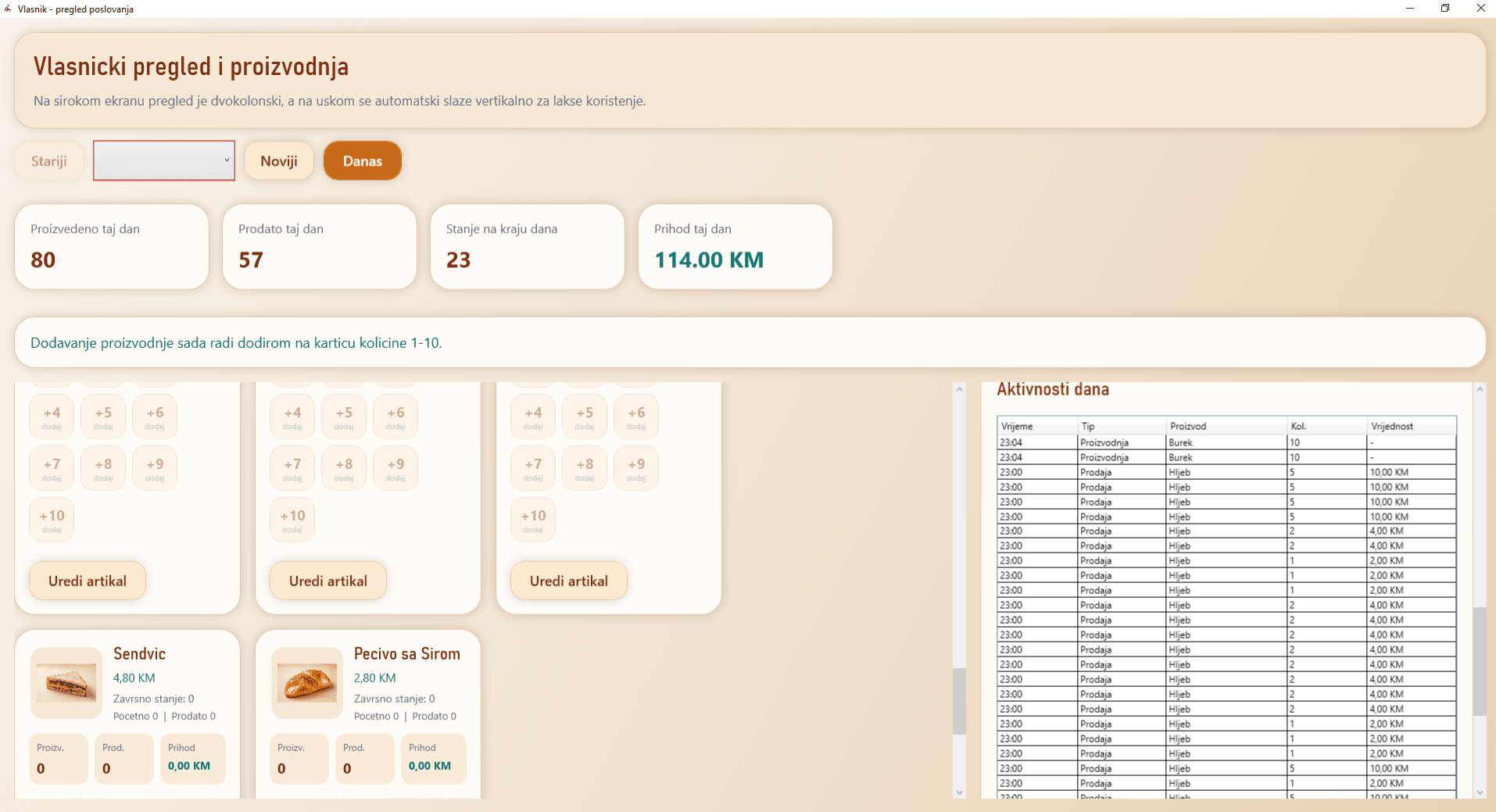Viewport: 1496px width, 812px height.
Task: Click the Sendvic product title
Action: 139,653
